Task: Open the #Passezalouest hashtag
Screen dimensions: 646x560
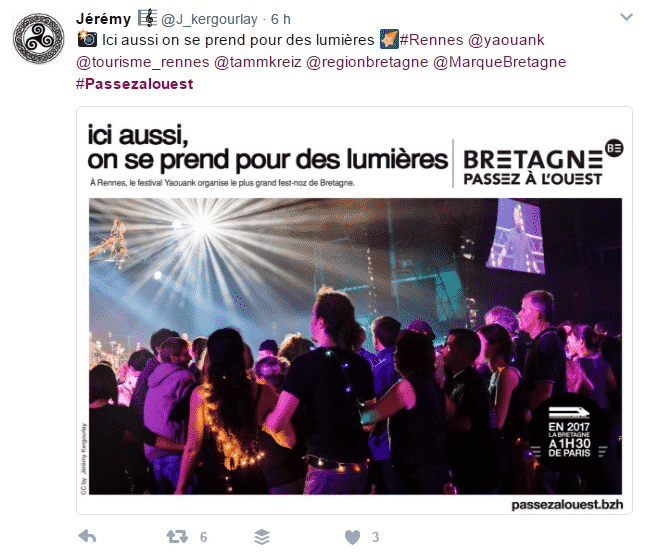Action: coord(135,84)
